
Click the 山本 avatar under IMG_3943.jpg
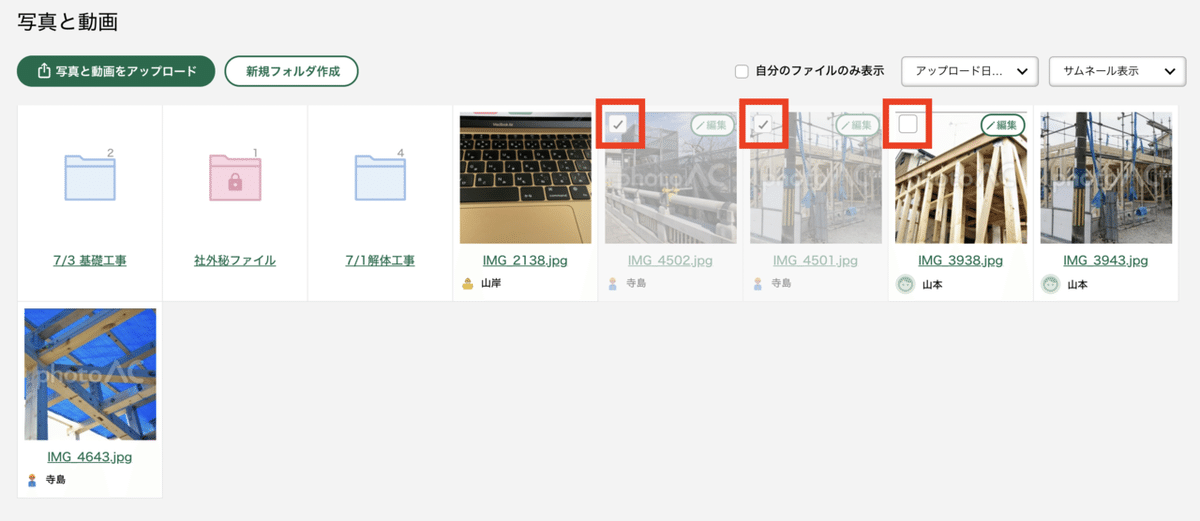[x=1051, y=284]
